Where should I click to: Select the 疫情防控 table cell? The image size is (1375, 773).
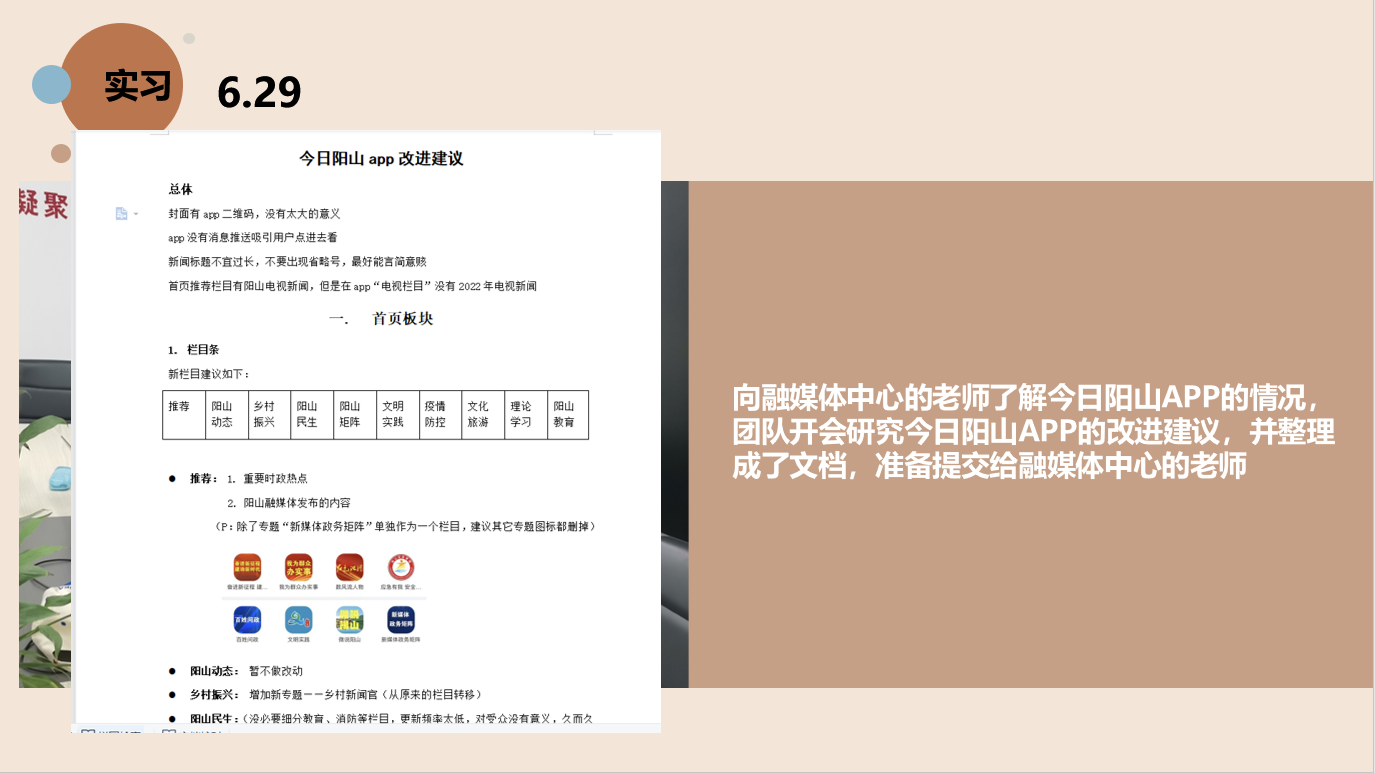pyautogui.click(x=439, y=414)
